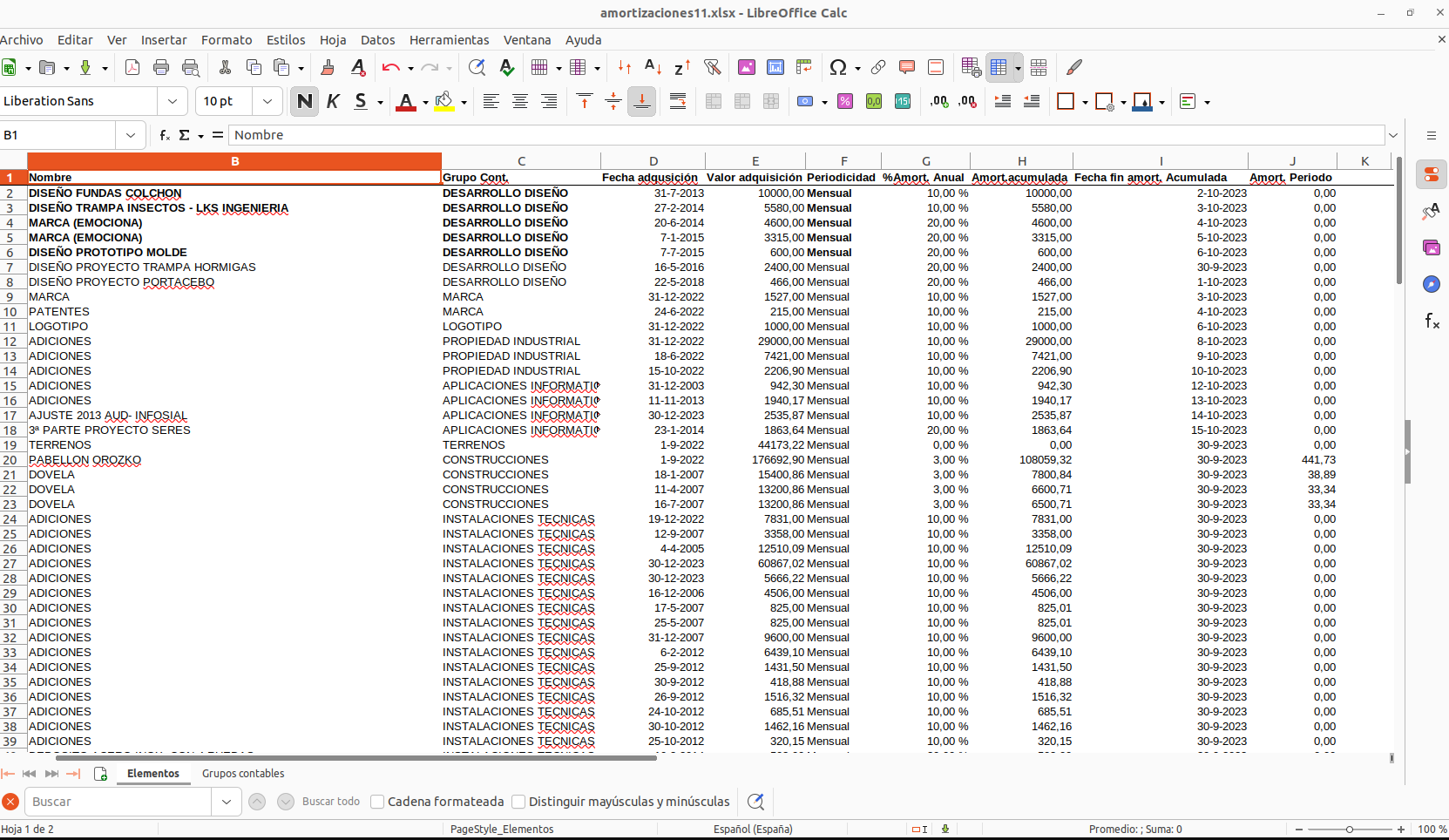The image size is (1449, 840).
Task: Open search history dropdown
Action: 227,802
